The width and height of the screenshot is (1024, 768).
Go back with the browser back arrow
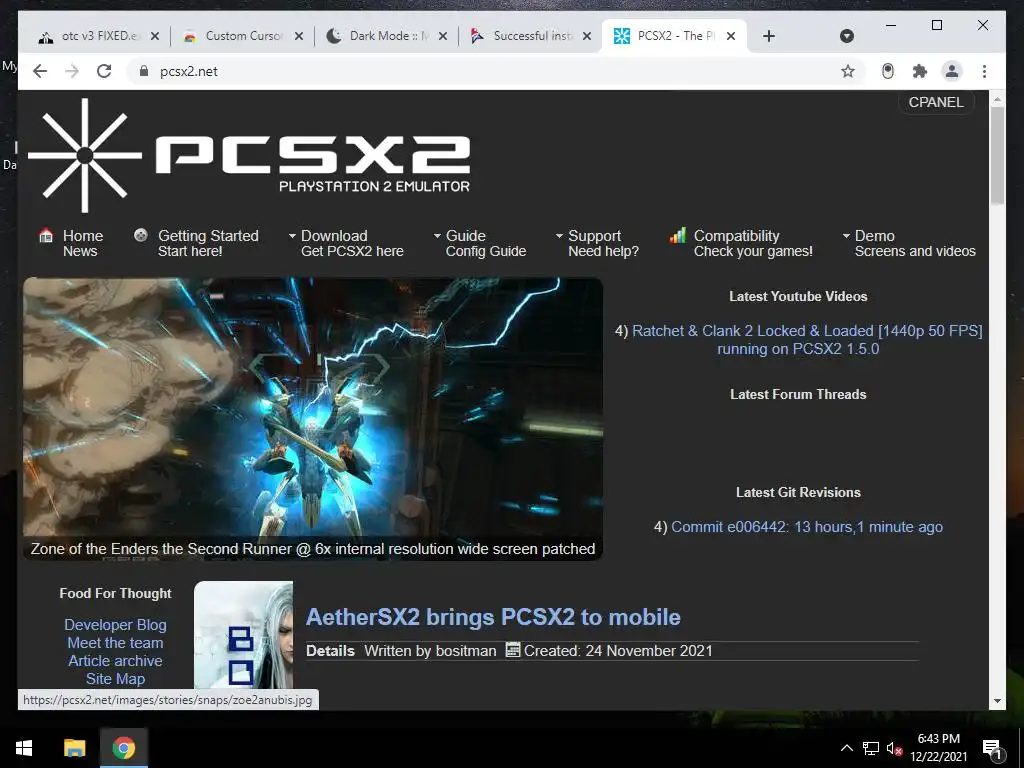click(x=40, y=71)
